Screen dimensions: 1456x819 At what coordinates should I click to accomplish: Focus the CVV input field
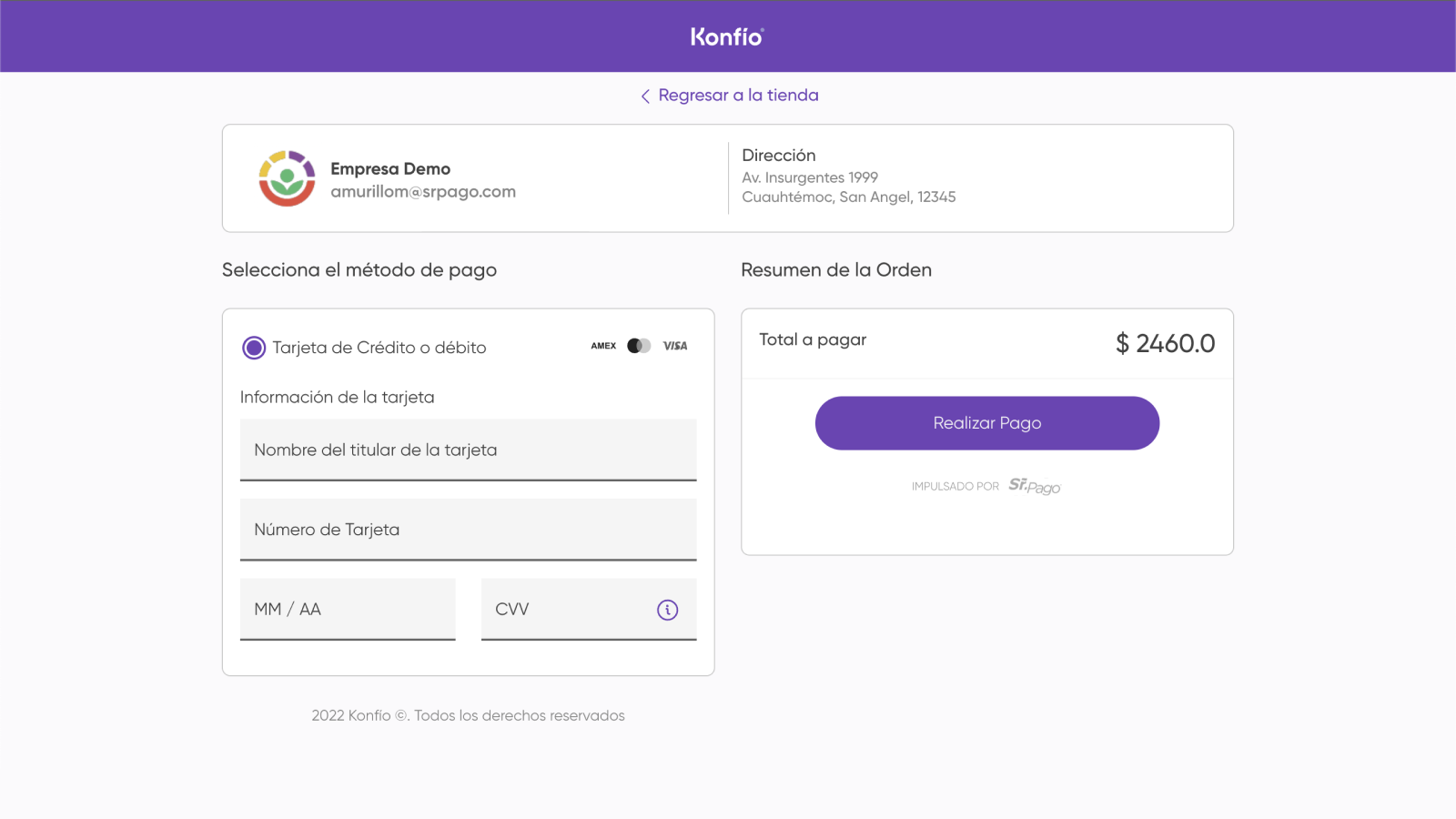click(589, 610)
